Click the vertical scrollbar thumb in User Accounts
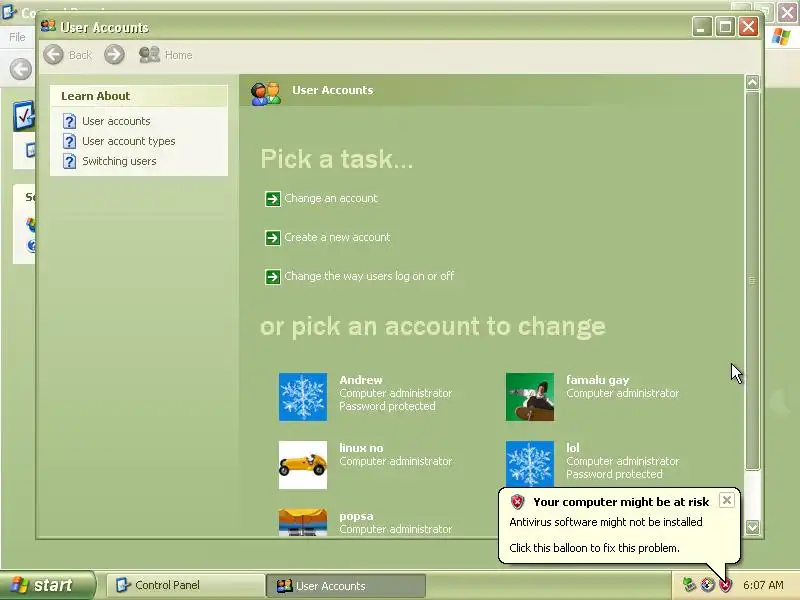 pos(752,280)
